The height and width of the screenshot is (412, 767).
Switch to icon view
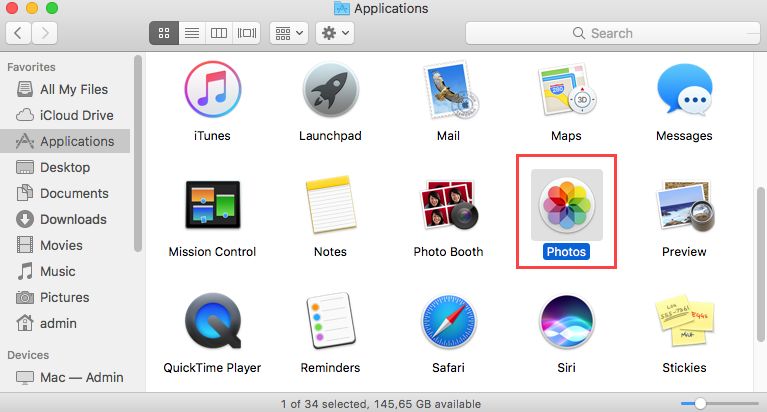point(164,33)
